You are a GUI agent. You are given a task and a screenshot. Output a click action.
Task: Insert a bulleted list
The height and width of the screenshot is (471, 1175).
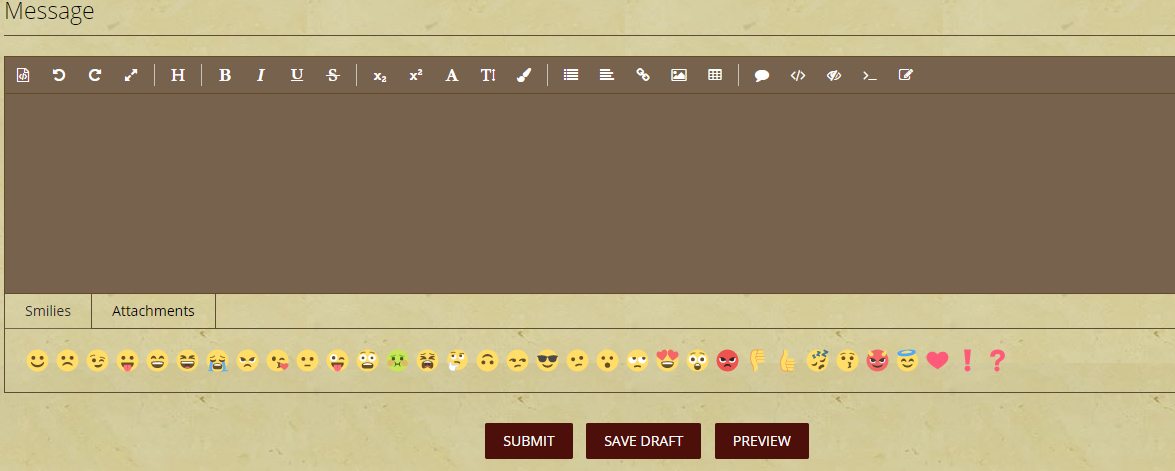coord(571,75)
